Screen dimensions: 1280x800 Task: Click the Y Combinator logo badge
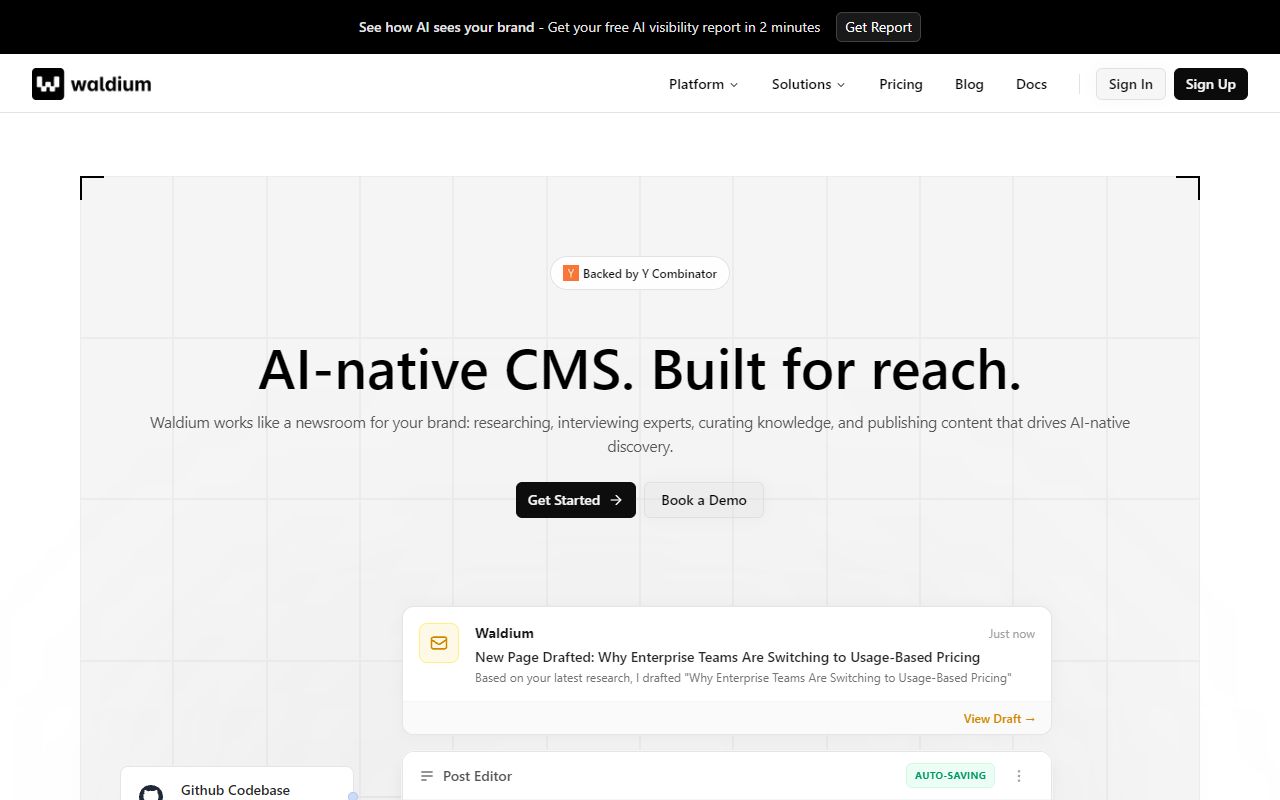coord(571,273)
